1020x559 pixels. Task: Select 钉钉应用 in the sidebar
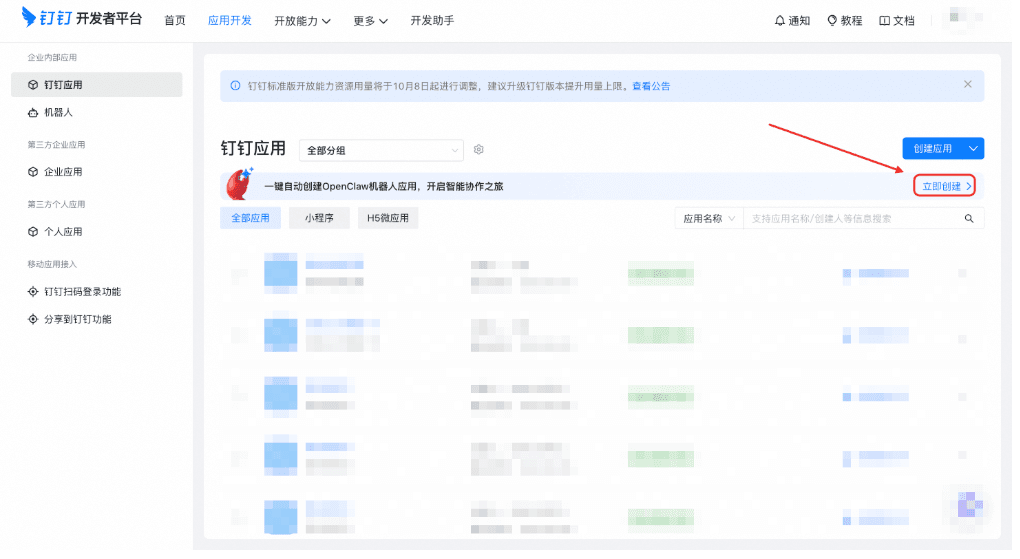98,85
